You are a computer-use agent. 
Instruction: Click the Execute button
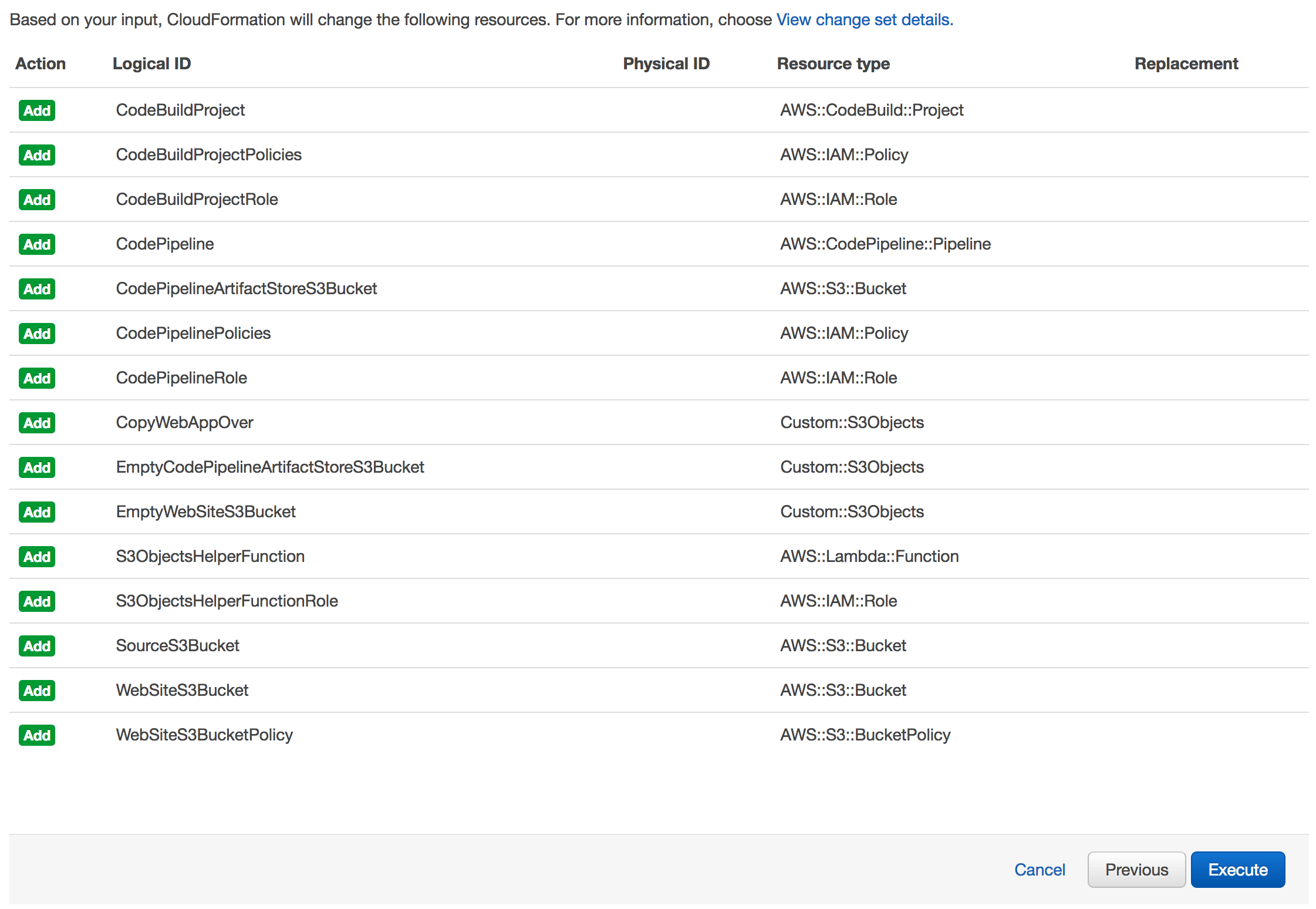click(1238, 870)
